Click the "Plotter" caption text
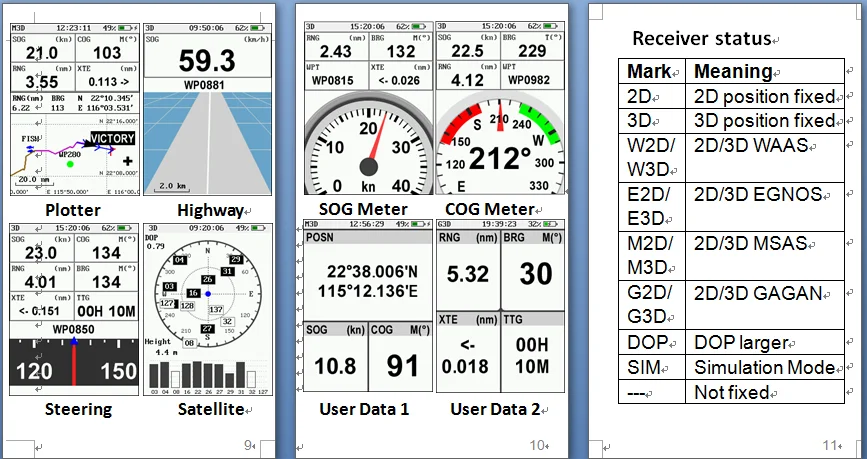Image resolution: width=867 pixels, height=459 pixels. pyautogui.click(x=73, y=210)
